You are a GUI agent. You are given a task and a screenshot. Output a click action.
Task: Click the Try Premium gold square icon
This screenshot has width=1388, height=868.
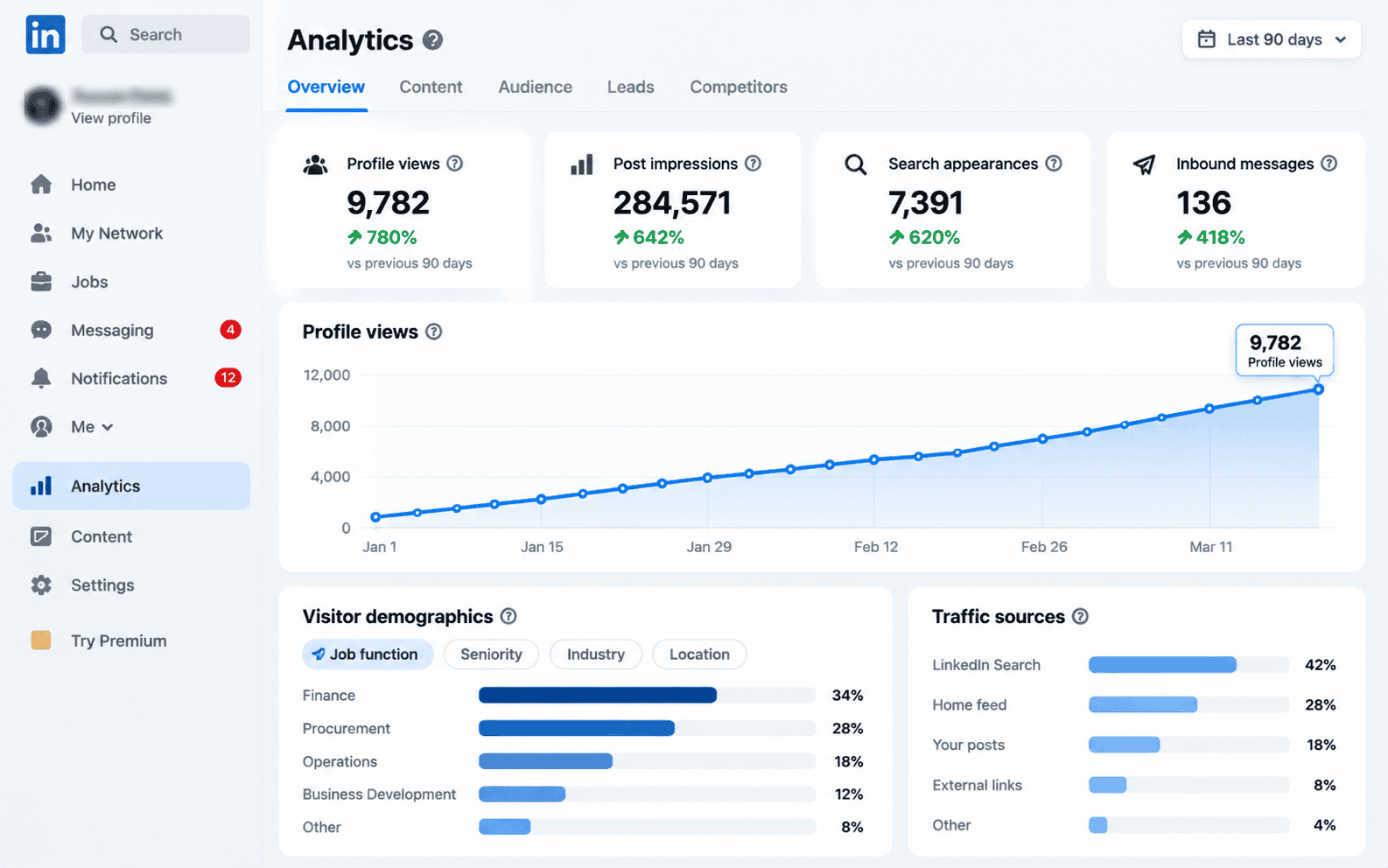pos(41,640)
